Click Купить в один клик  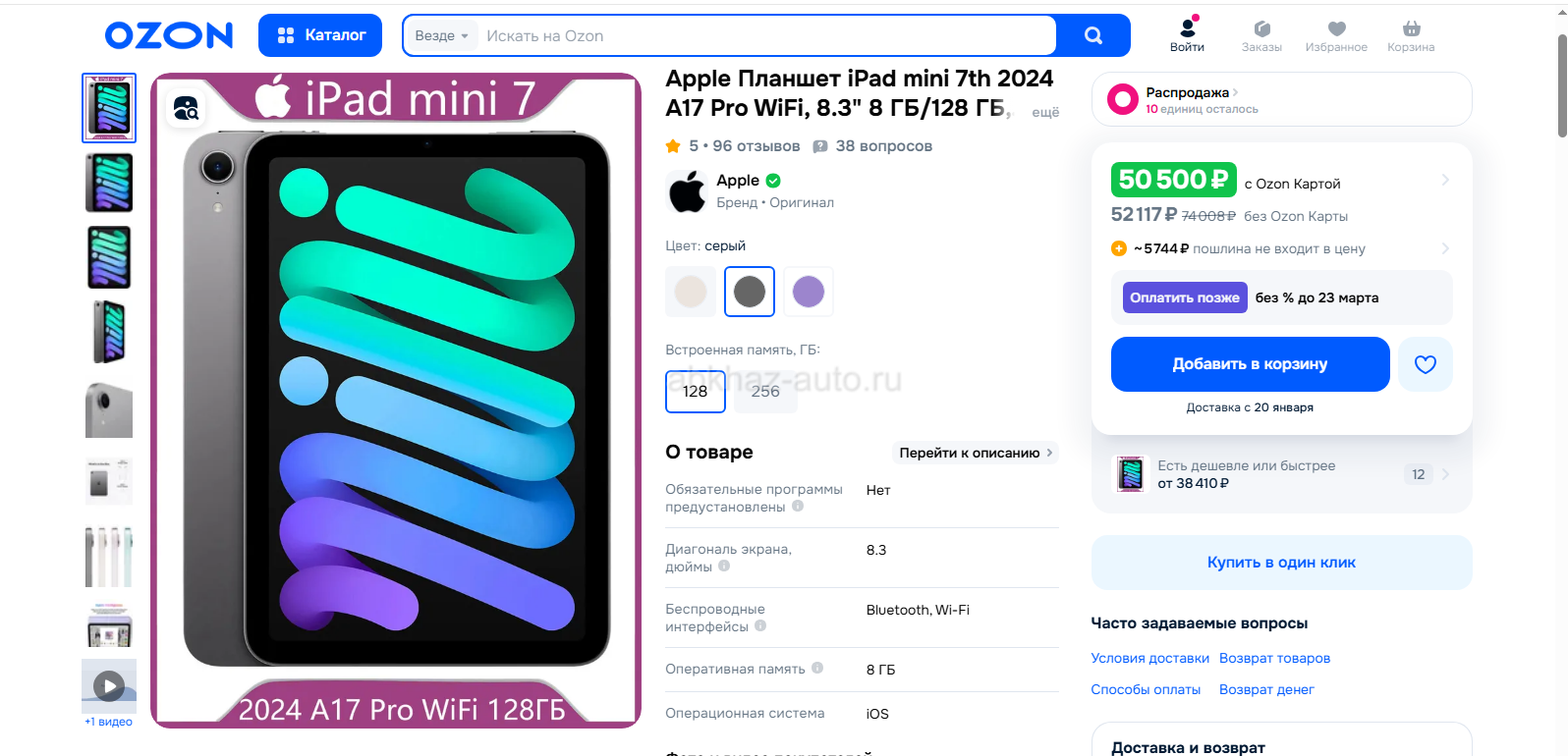(1281, 563)
